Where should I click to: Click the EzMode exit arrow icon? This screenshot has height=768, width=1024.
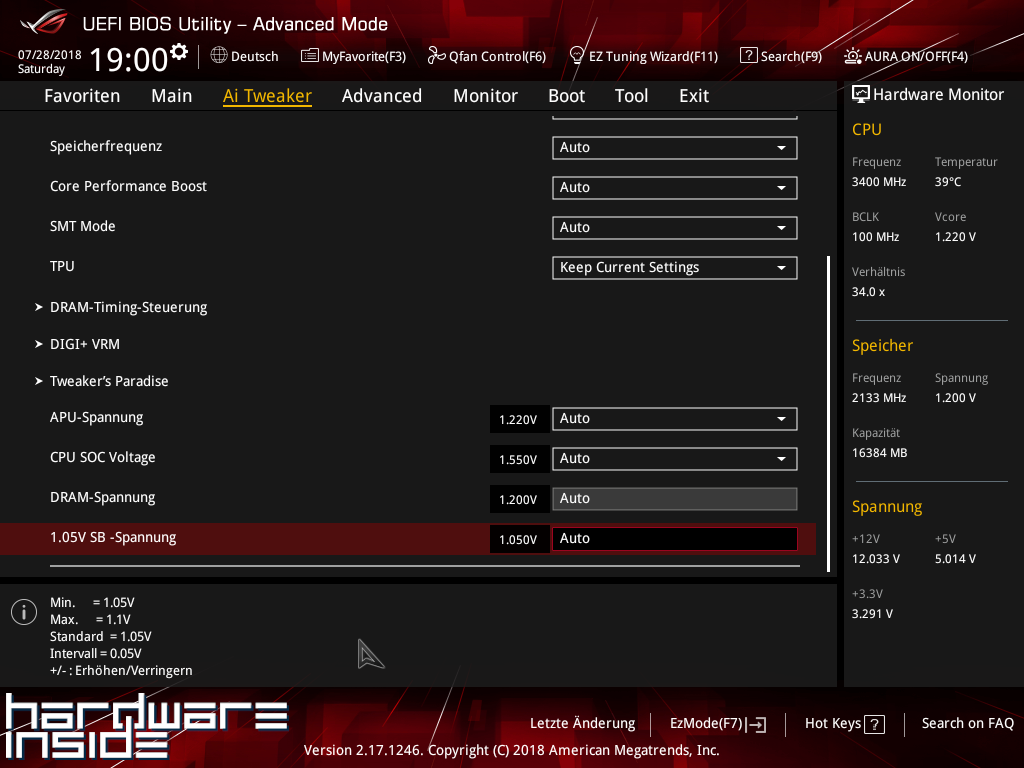tap(757, 724)
